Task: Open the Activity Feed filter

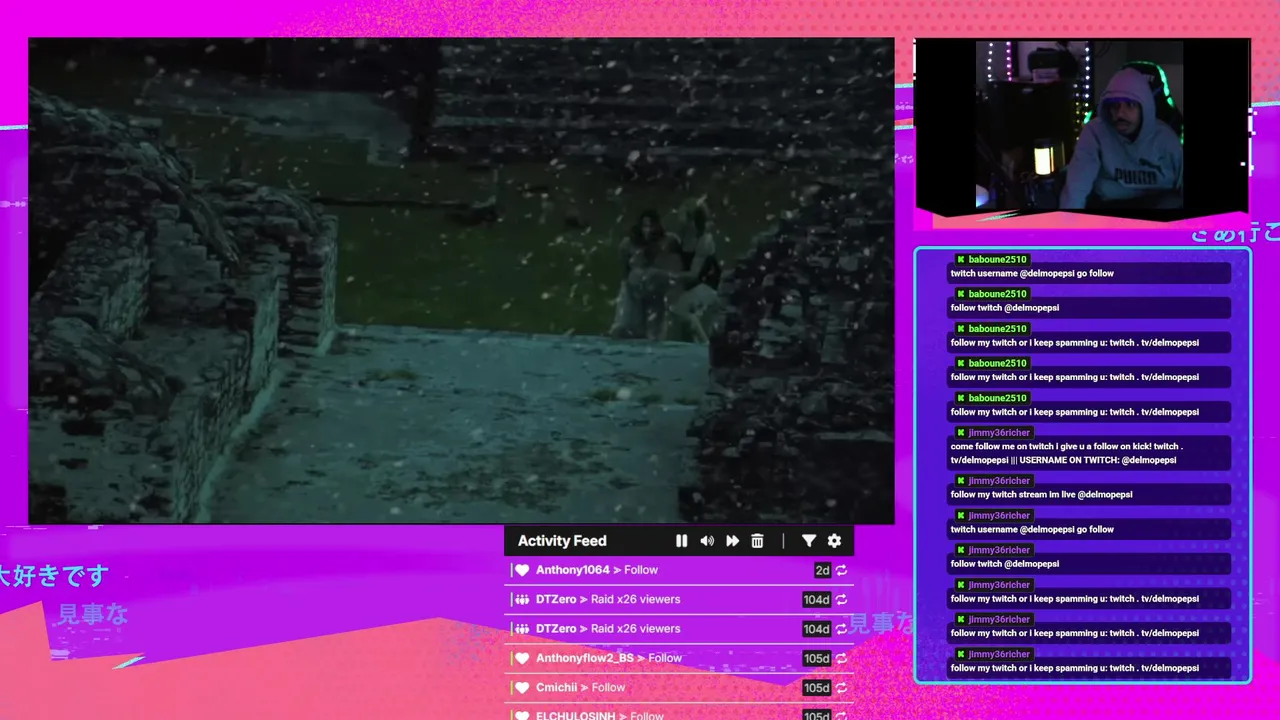Action: 809,541
